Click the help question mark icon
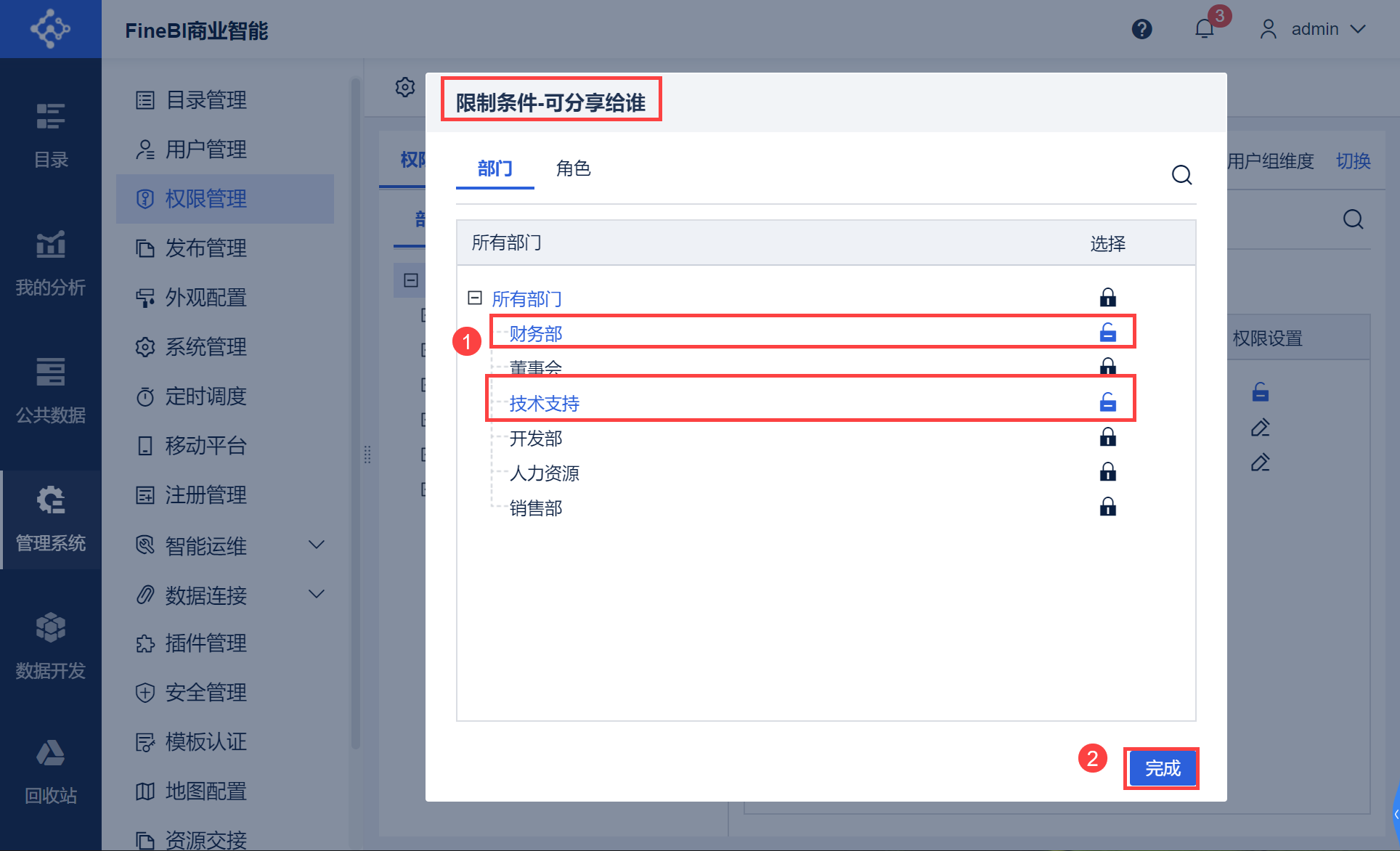The height and width of the screenshot is (851, 1400). pos(1141,29)
